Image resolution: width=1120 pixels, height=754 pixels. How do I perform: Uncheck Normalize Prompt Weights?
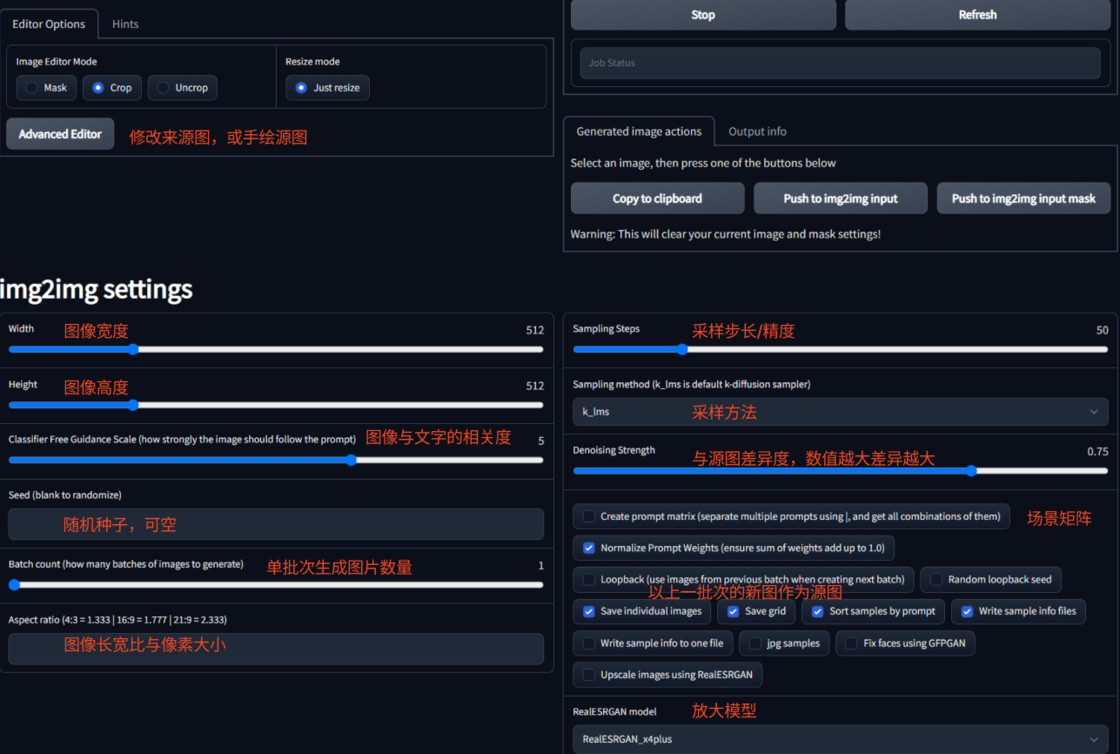click(x=590, y=548)
